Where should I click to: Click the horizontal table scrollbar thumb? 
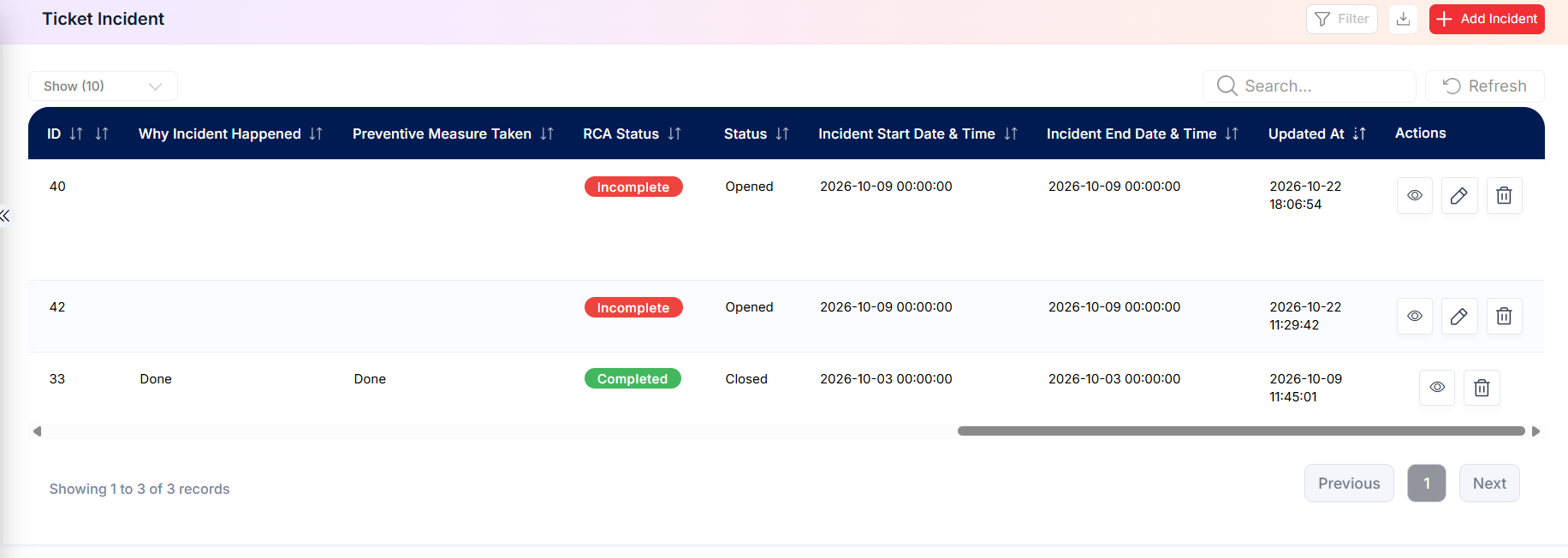[1241, 431]
